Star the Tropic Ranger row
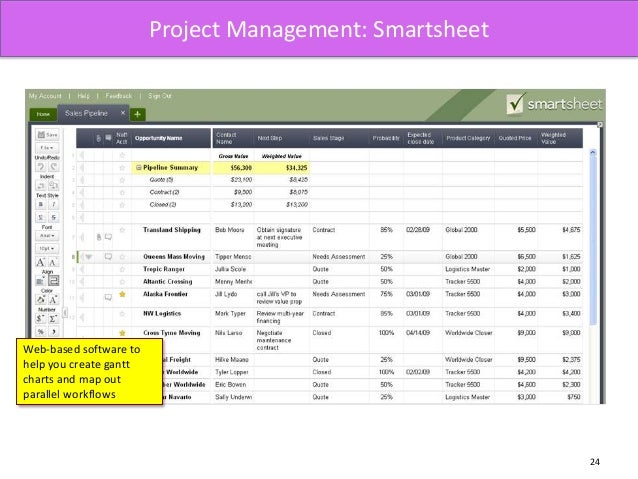 [122, 269]
